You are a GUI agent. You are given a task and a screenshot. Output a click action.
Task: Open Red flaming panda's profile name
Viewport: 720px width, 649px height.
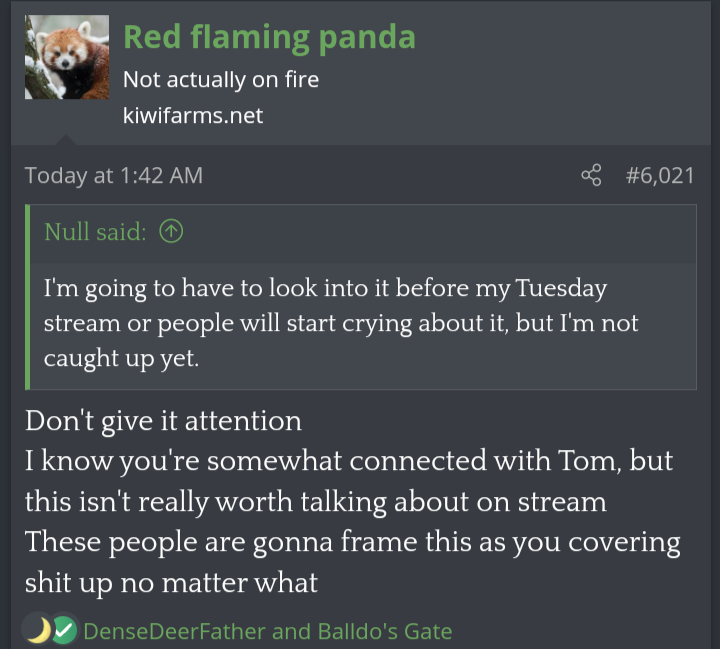pos(268,37)
